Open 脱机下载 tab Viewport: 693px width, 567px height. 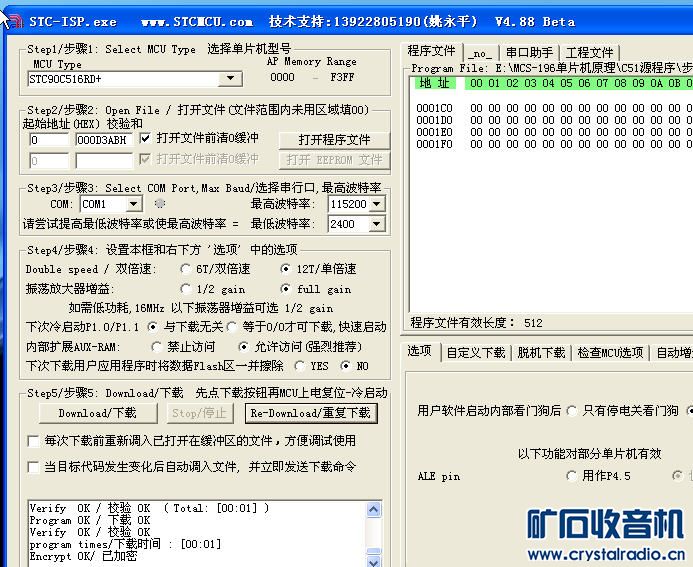coord(541,353)
